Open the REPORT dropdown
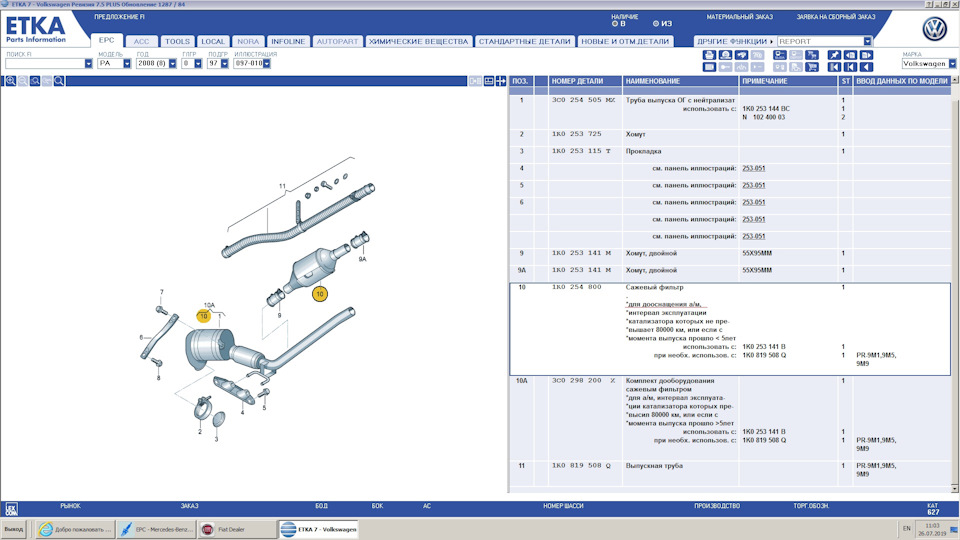 click(868, 41)
